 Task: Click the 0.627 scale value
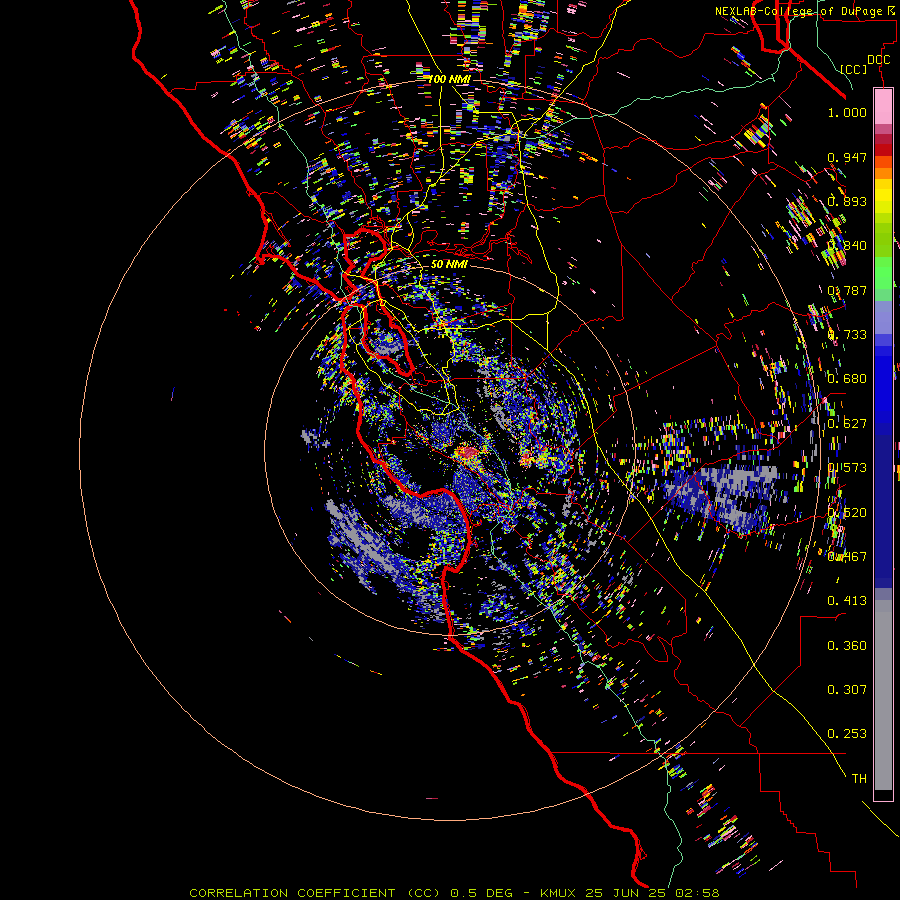click(x=847, y=424)
